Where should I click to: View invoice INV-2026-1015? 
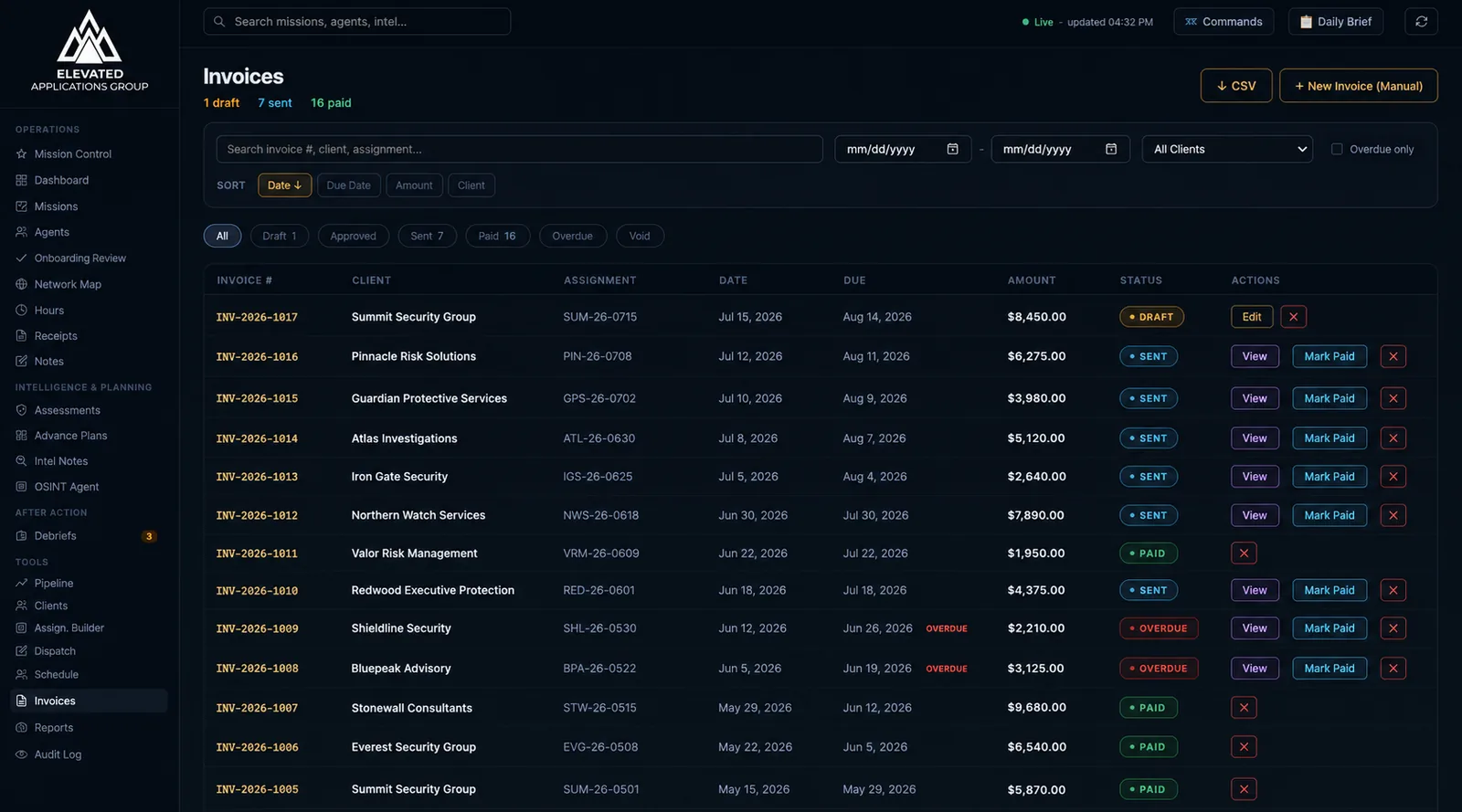click(1255, 398)
